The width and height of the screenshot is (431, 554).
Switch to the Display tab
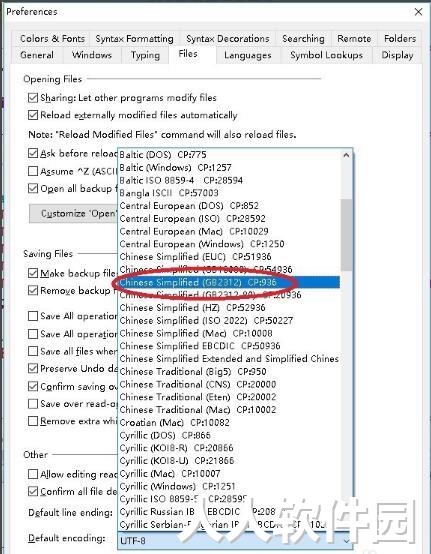tap(397, 55)
